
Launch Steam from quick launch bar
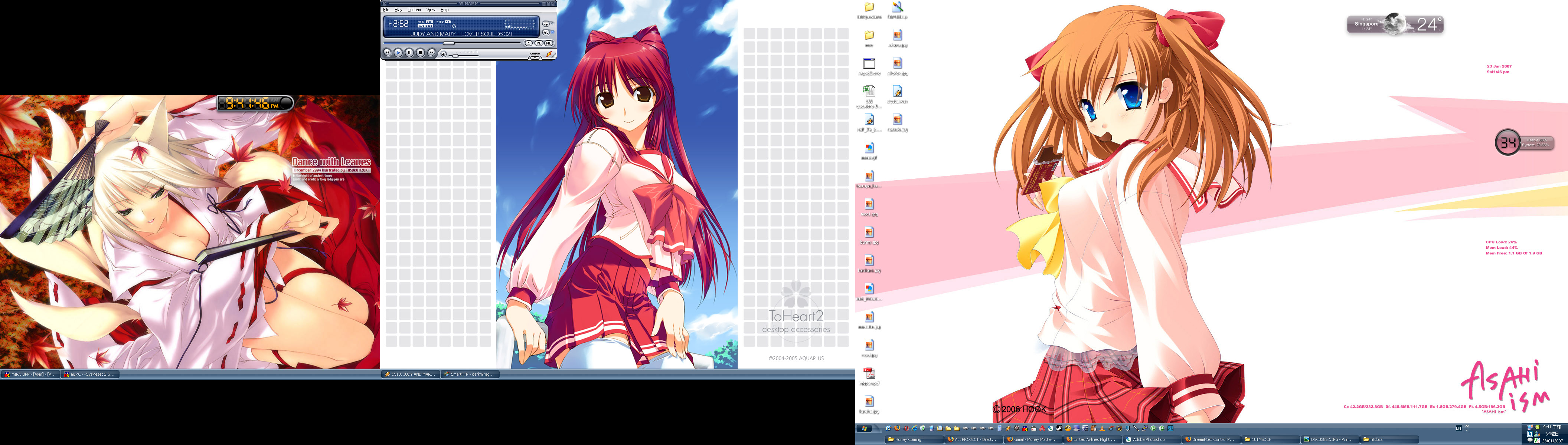[1059, 429]
